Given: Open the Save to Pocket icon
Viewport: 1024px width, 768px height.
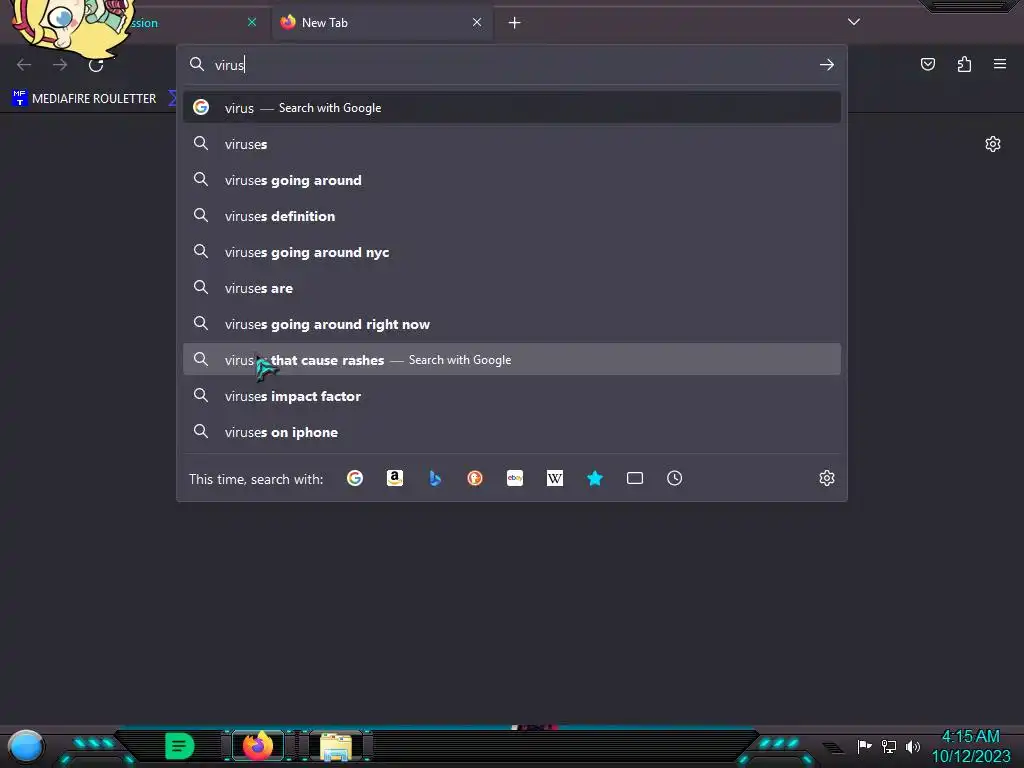Looking at the screenshot, I should 927,64.
